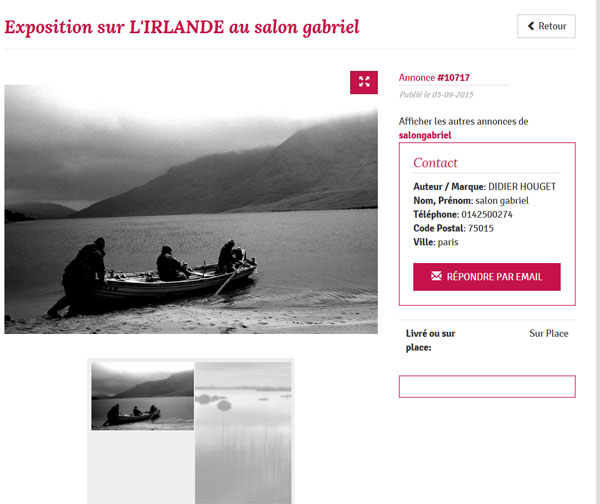Click the publication date 05-09-2015
600x504 pixels.
pyautogui.click(x=453, y=95)
